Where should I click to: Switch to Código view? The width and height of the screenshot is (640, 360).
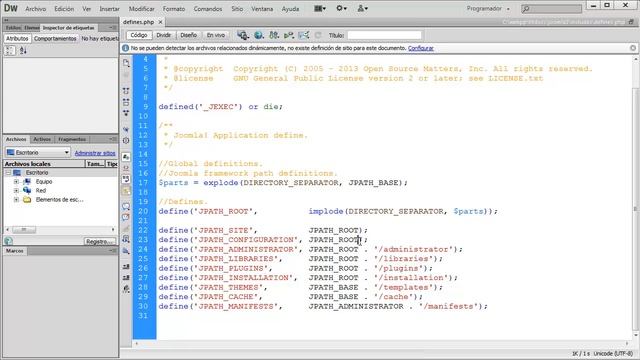pos(139,35)
